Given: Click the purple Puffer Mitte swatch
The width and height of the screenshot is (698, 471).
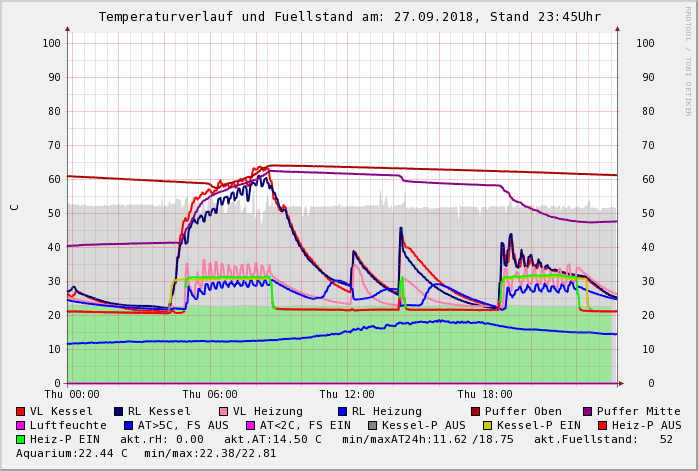Looking at the screenshot, I should coord(588,411).
